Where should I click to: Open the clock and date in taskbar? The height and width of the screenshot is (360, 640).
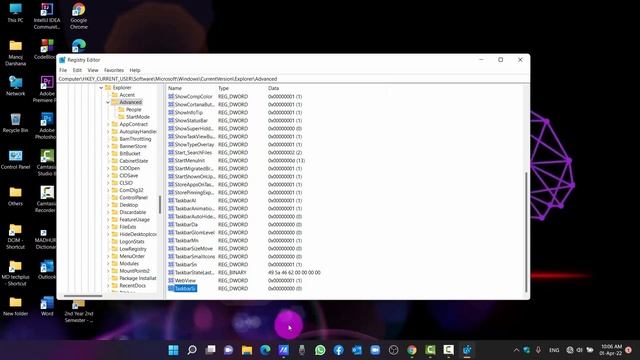coord(611,350)
